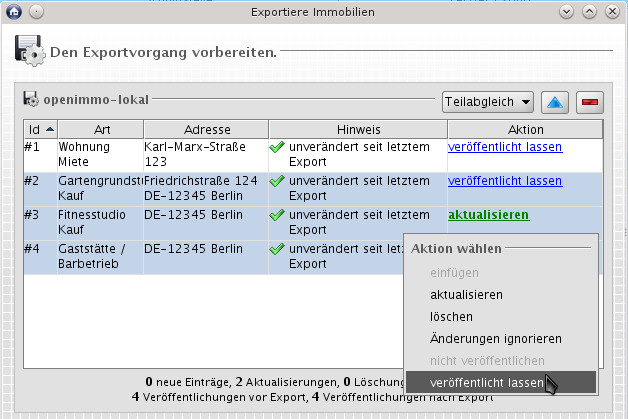Sort table by Id column header
This screenshot has width=628, height=419.
[x=40, y=130]
